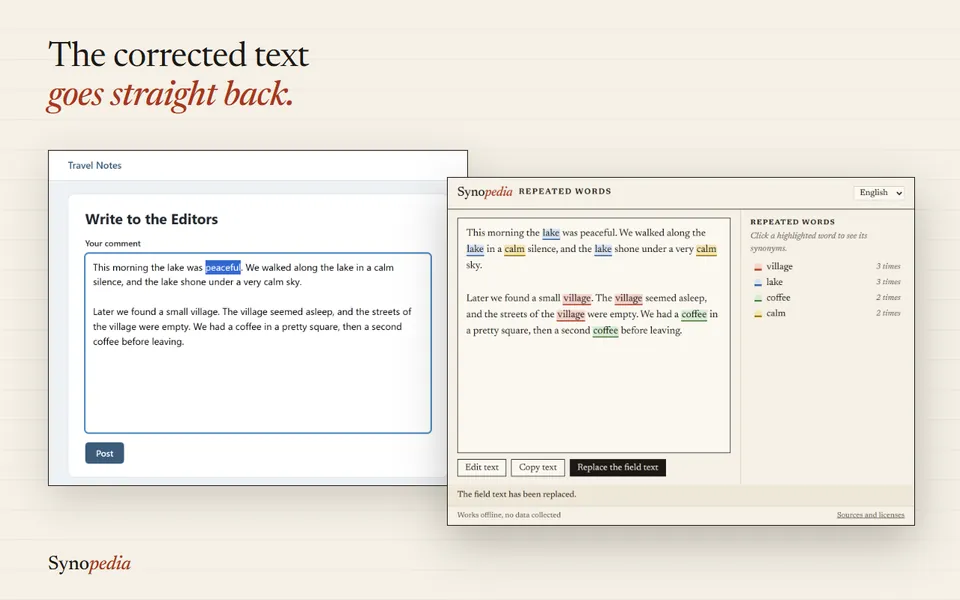Viewport: 960px width, 600px height.
Task: Click the red swatch next to village
Action: [x=758, y=267]
